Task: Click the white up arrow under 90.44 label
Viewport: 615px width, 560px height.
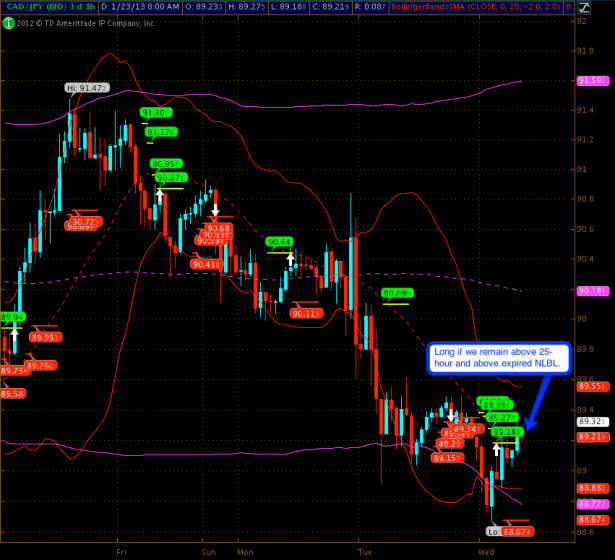Action: click(291, 260)
